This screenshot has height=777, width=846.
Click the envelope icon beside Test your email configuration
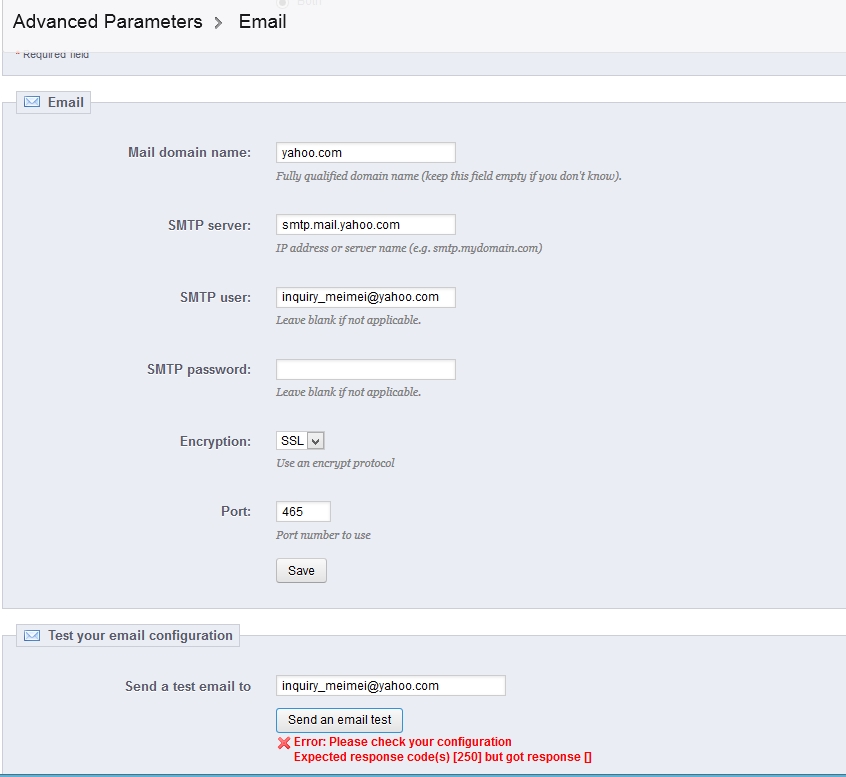pos(32,636)
